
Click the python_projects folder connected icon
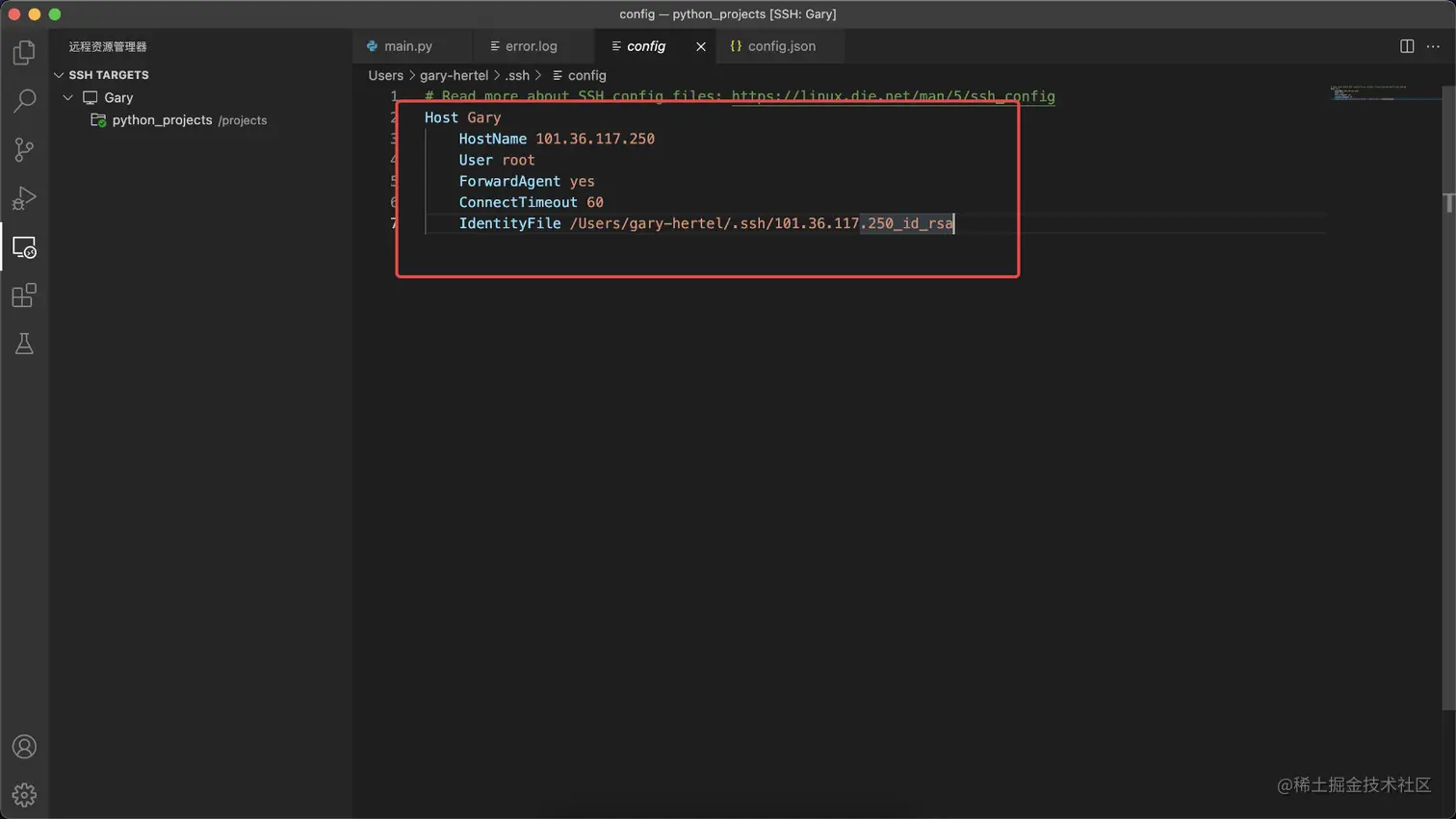tap(98, 120)
